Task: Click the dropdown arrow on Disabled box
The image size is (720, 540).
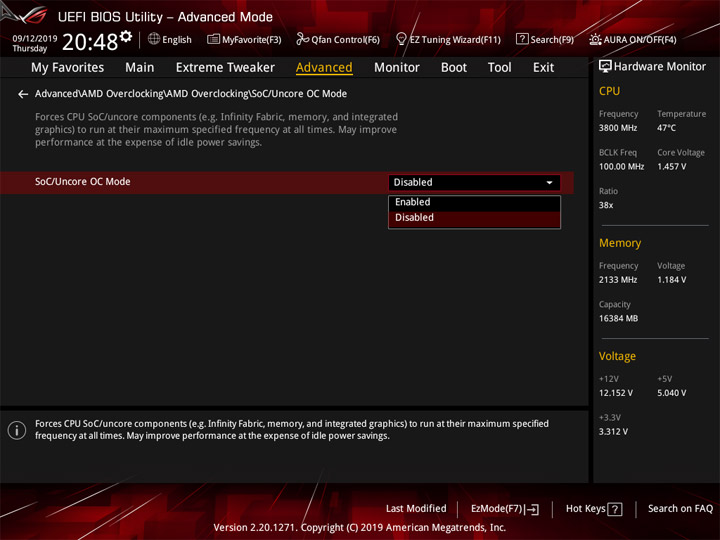Action: (x=549, y=183)
